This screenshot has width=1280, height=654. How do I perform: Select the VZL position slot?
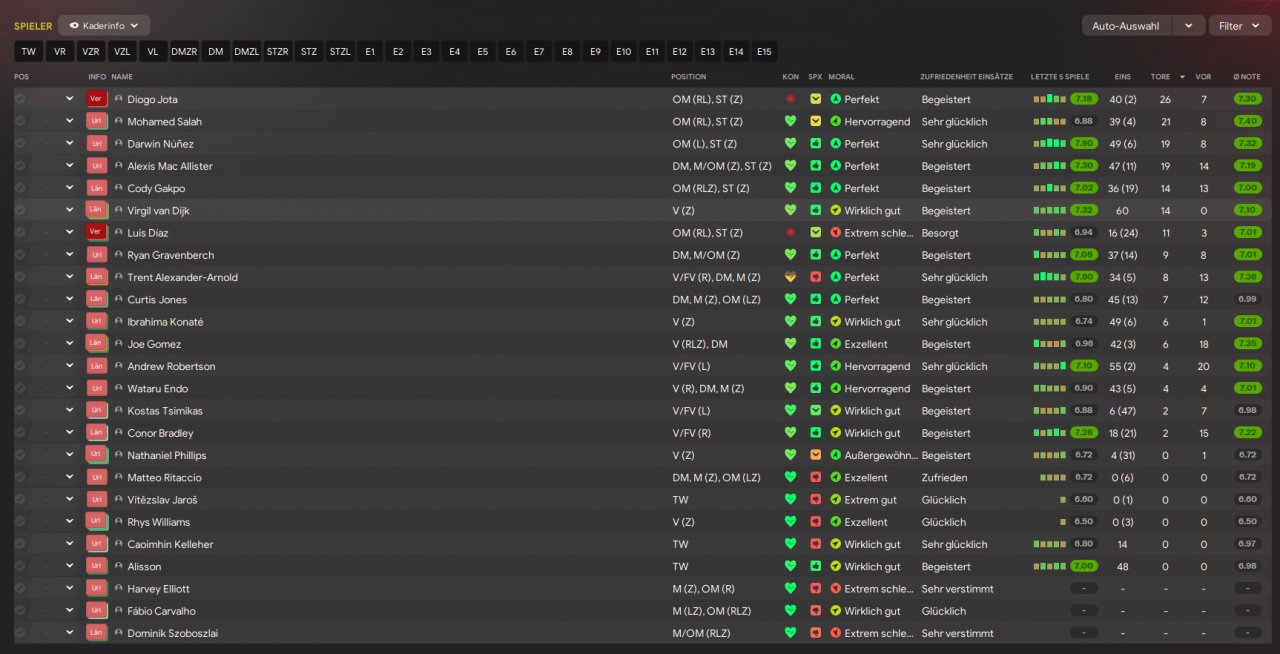[x=122, y=51]
